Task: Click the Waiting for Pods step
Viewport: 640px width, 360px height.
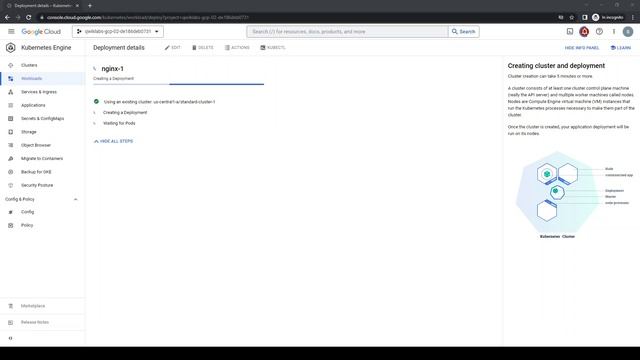Action: (x=119, y=123)
